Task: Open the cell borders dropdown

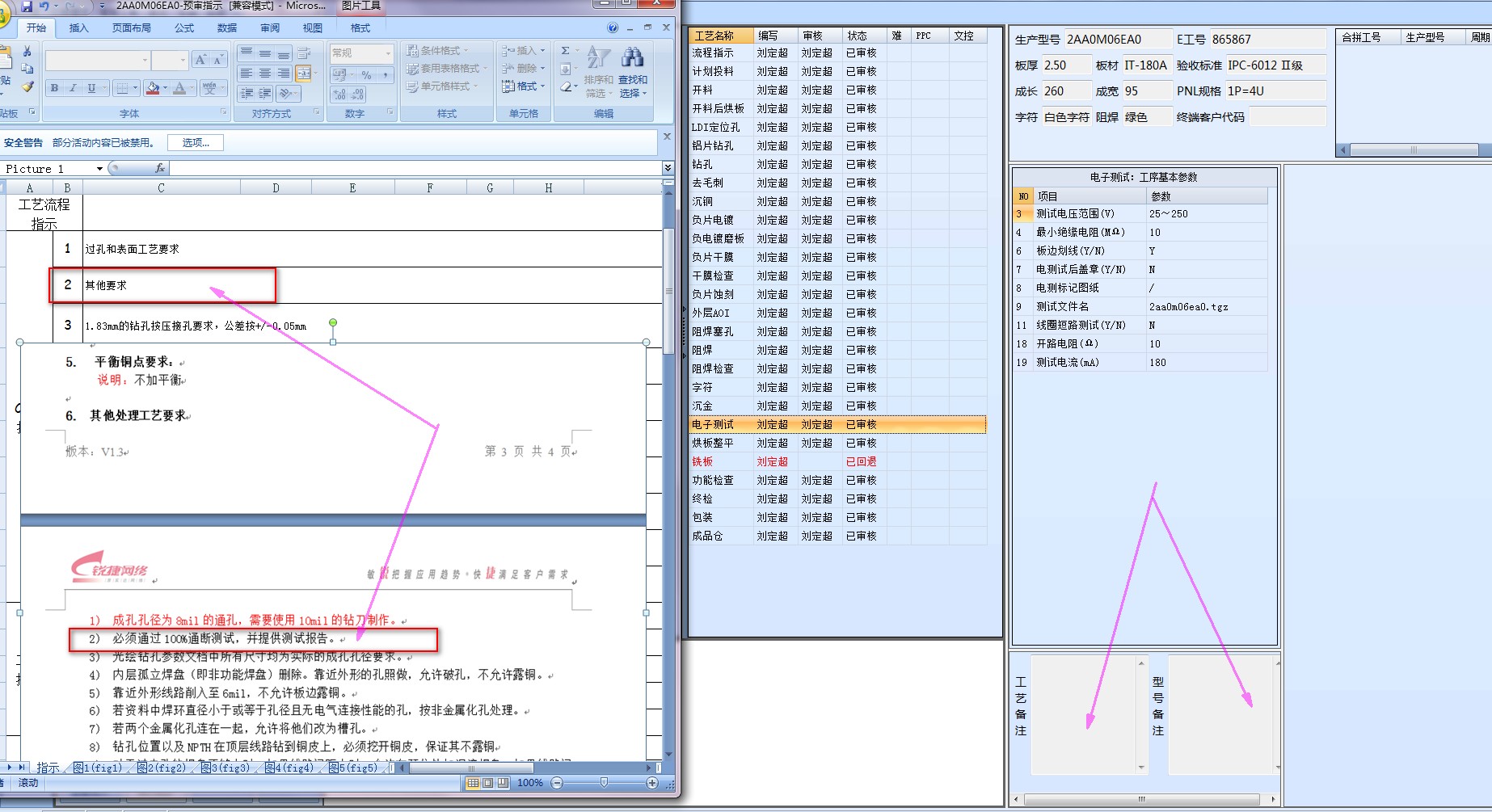Action: [x=135, y=88]
